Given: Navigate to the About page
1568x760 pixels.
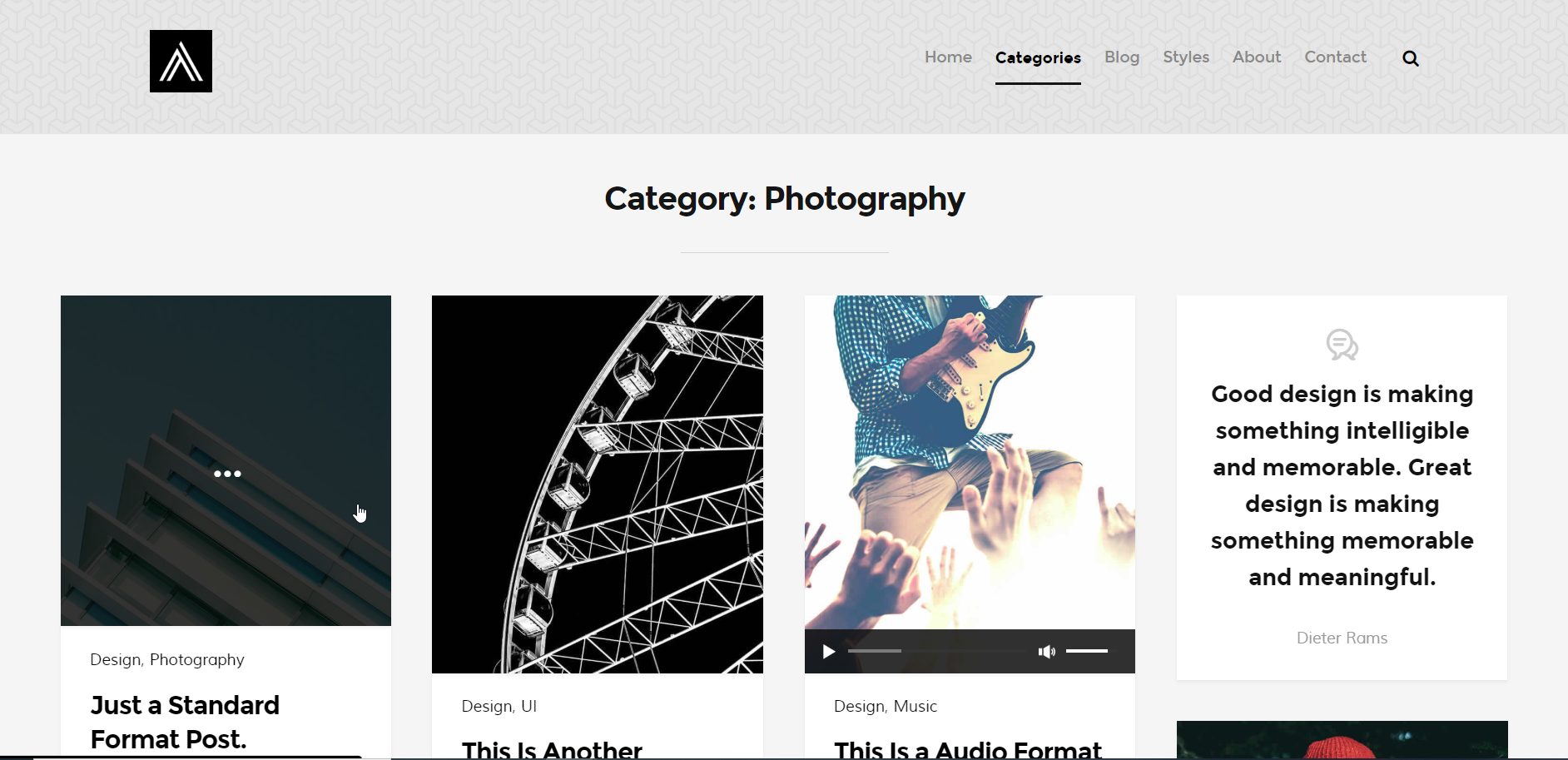Looking at the screenshot, I should pyautogui.click(x=1257, y=57).
